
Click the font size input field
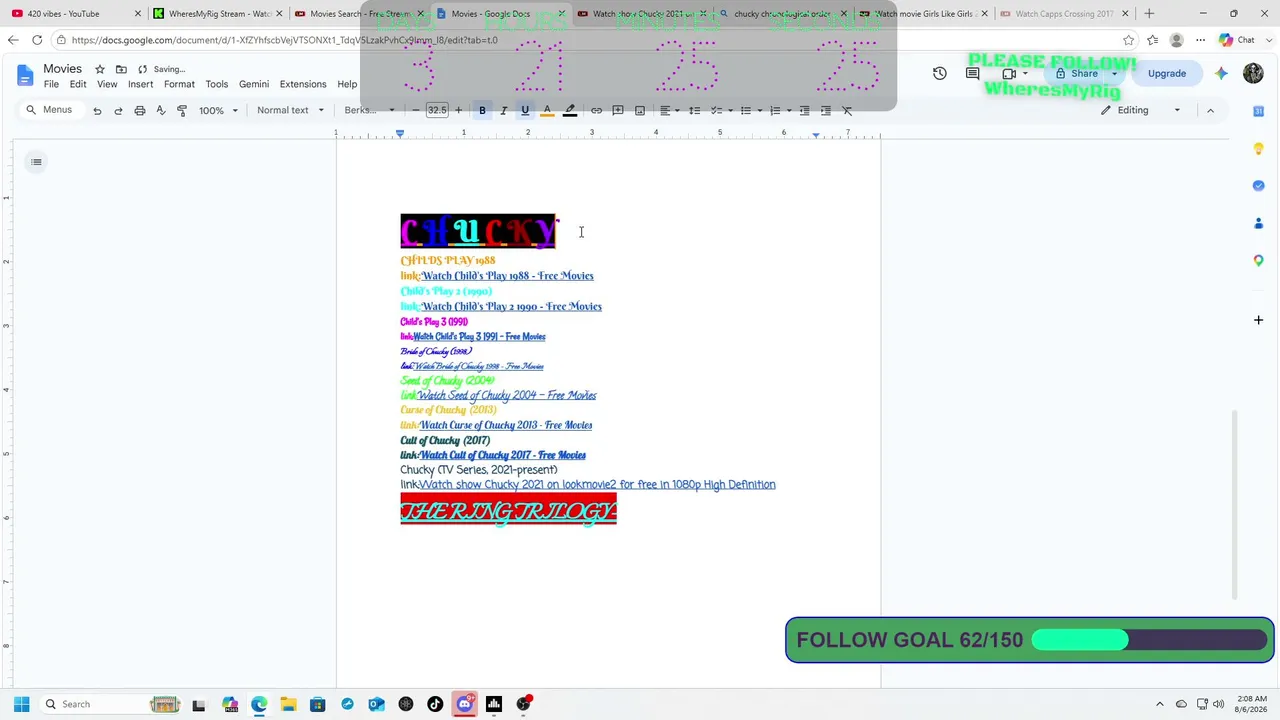tap(437, 110)
